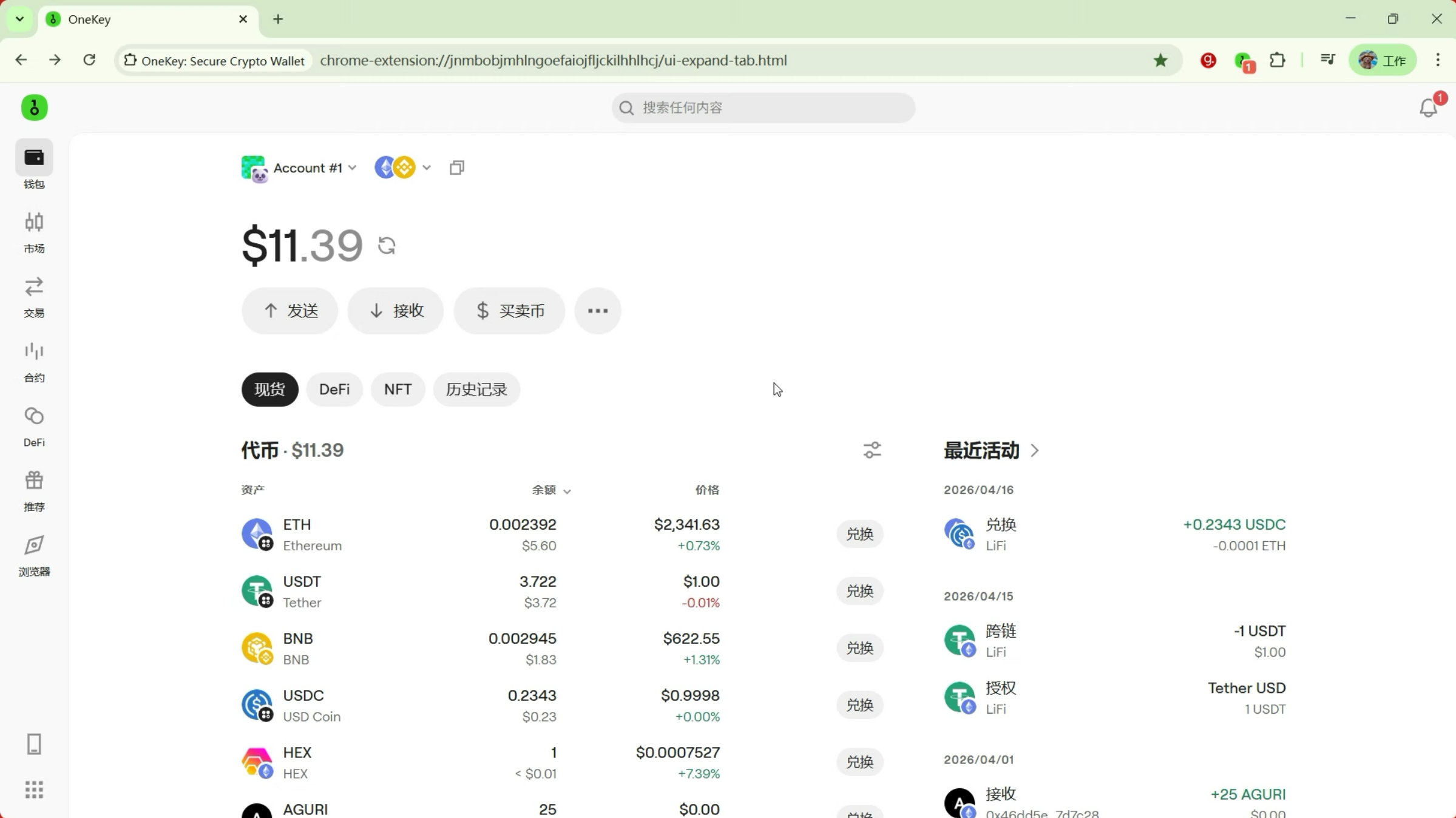Open Chrome tab search dropdown
This screenshot has width=1456, height=818.
[19, 19]
